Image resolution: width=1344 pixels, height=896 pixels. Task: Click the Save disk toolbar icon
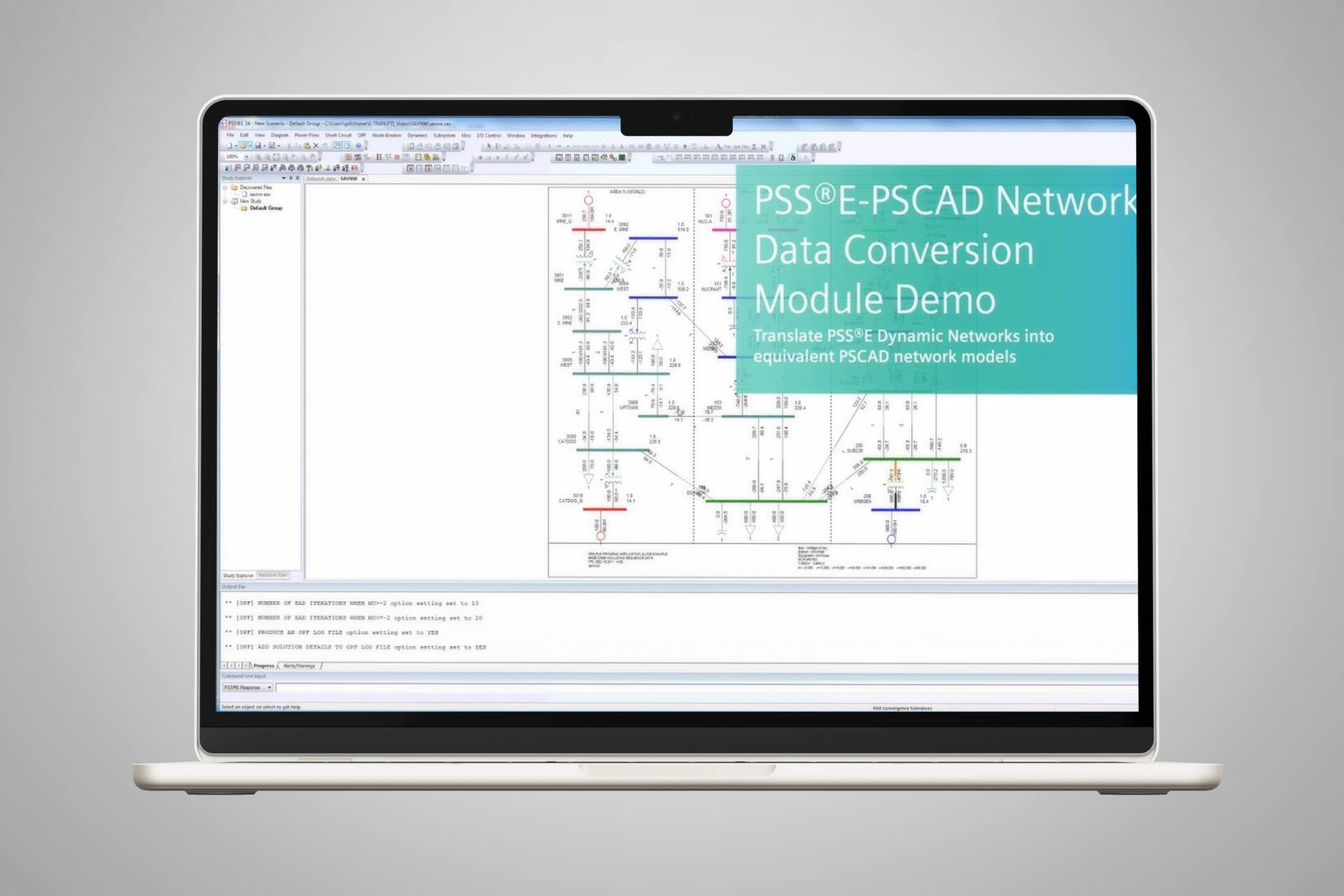[258, 146]
